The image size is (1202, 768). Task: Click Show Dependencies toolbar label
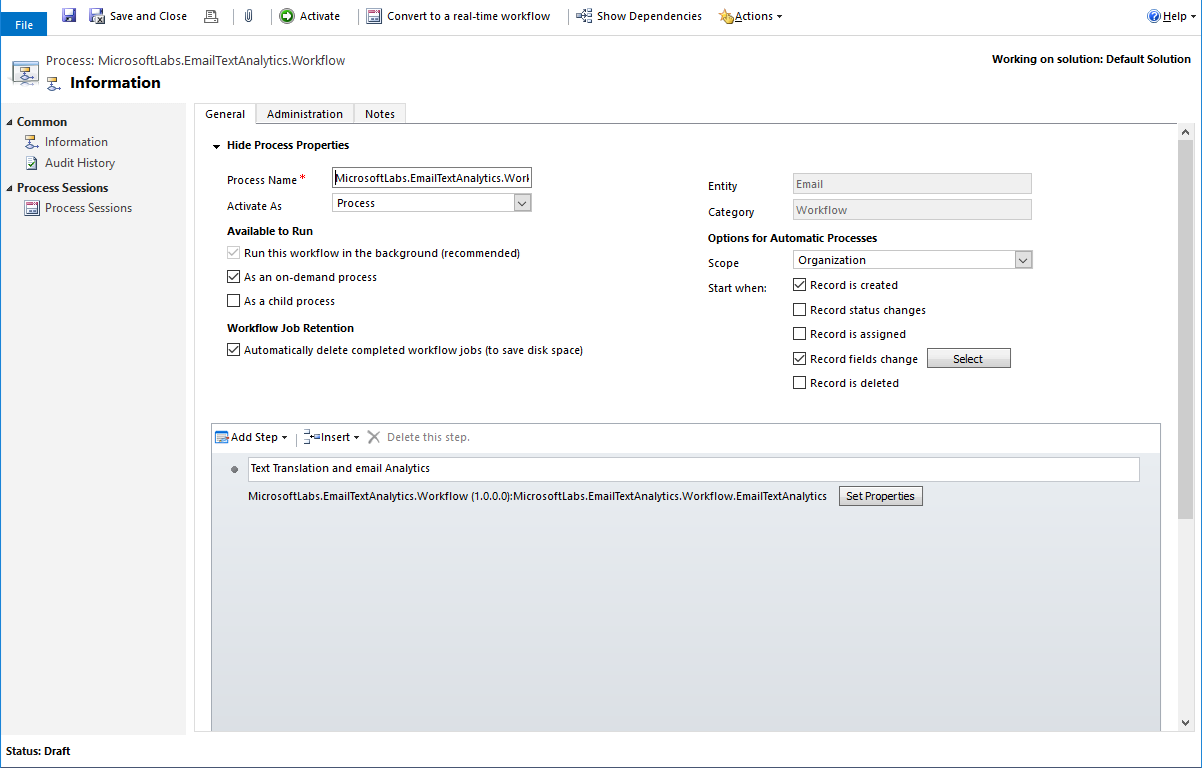click(x=649, y=16)
